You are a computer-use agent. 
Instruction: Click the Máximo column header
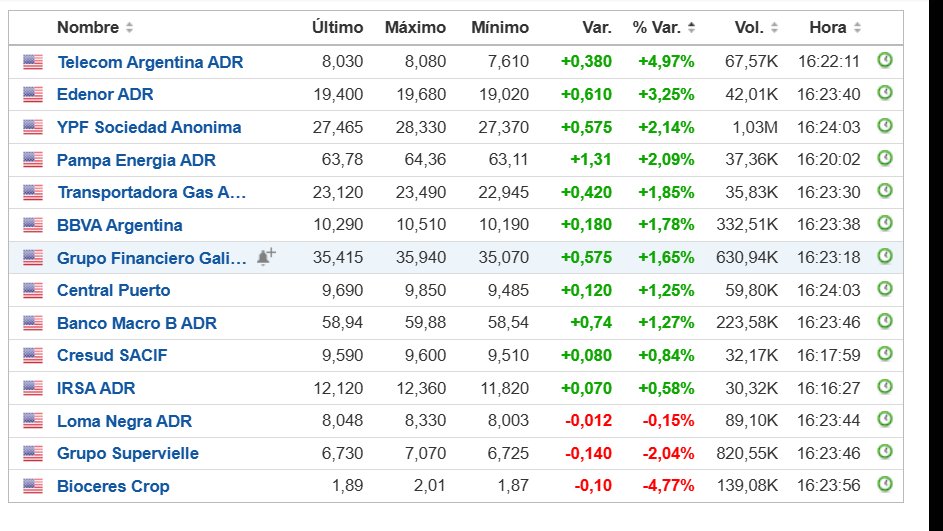point(416,28)
